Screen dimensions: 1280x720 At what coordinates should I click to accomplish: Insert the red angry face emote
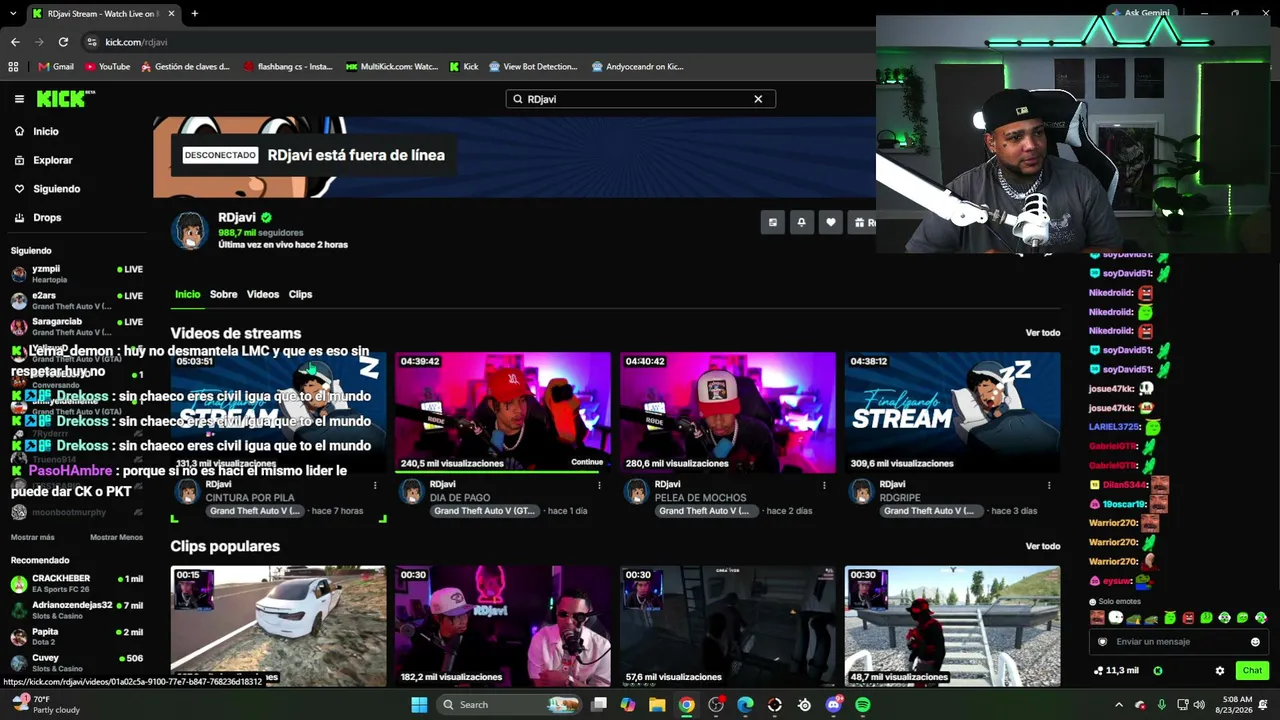pos(1188,618)
